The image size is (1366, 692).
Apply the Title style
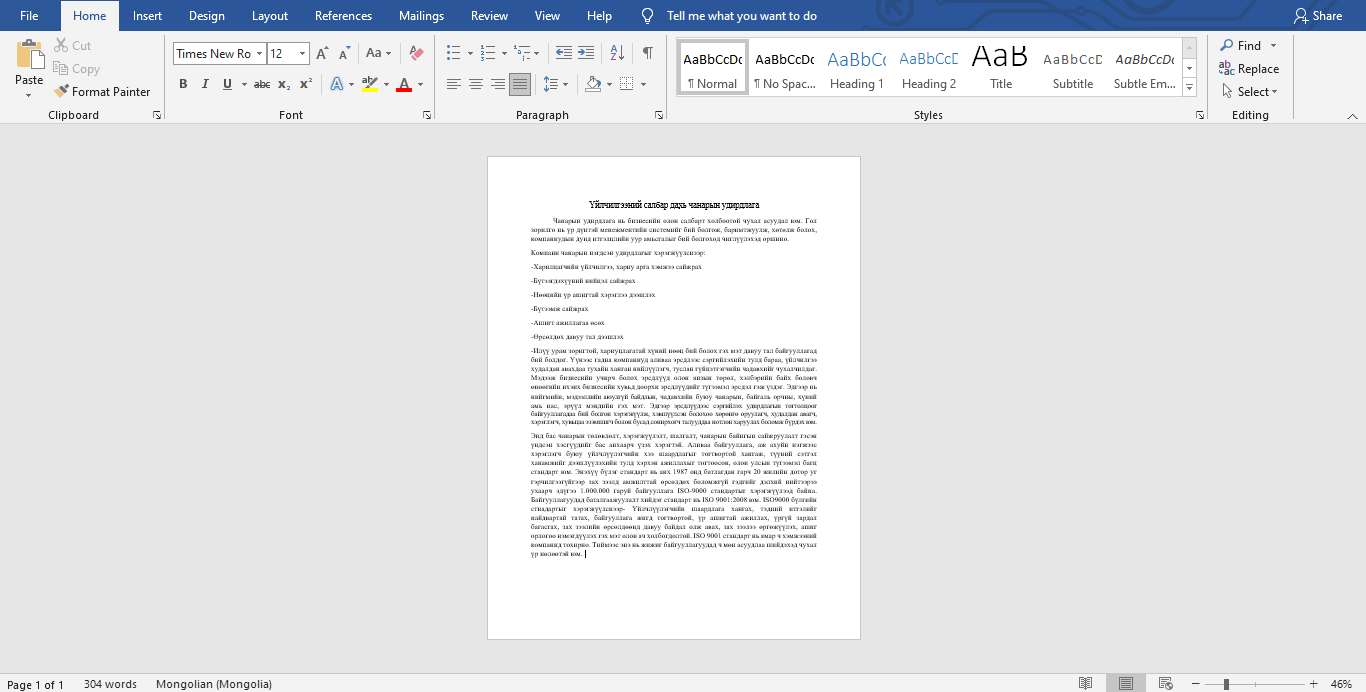coord(1001,67)
